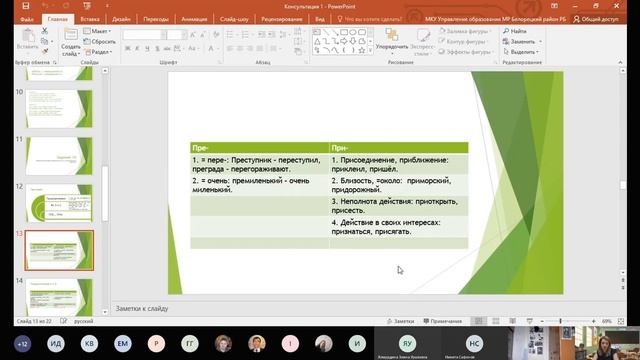Open the Раздел section dropdown

point(98,52)
